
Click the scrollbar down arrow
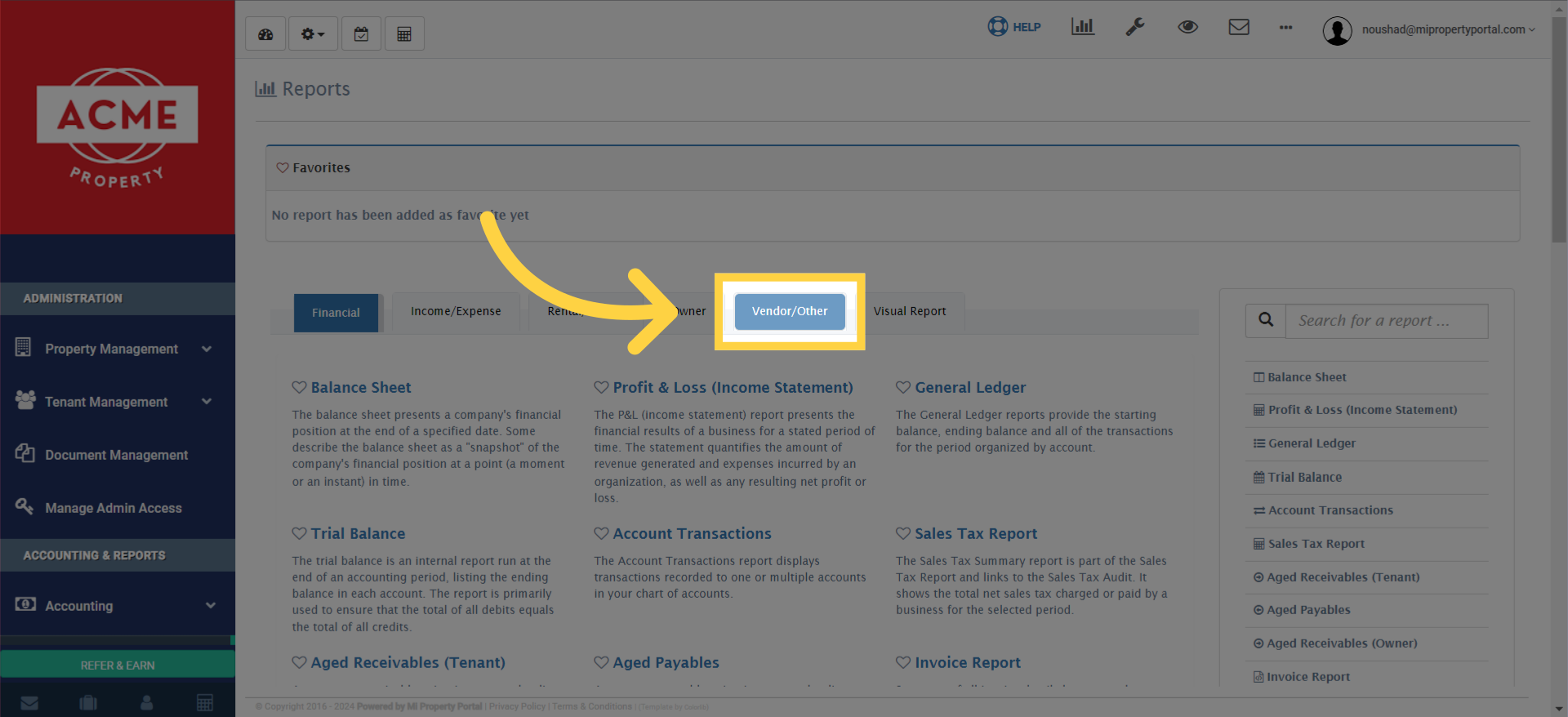1559,709
